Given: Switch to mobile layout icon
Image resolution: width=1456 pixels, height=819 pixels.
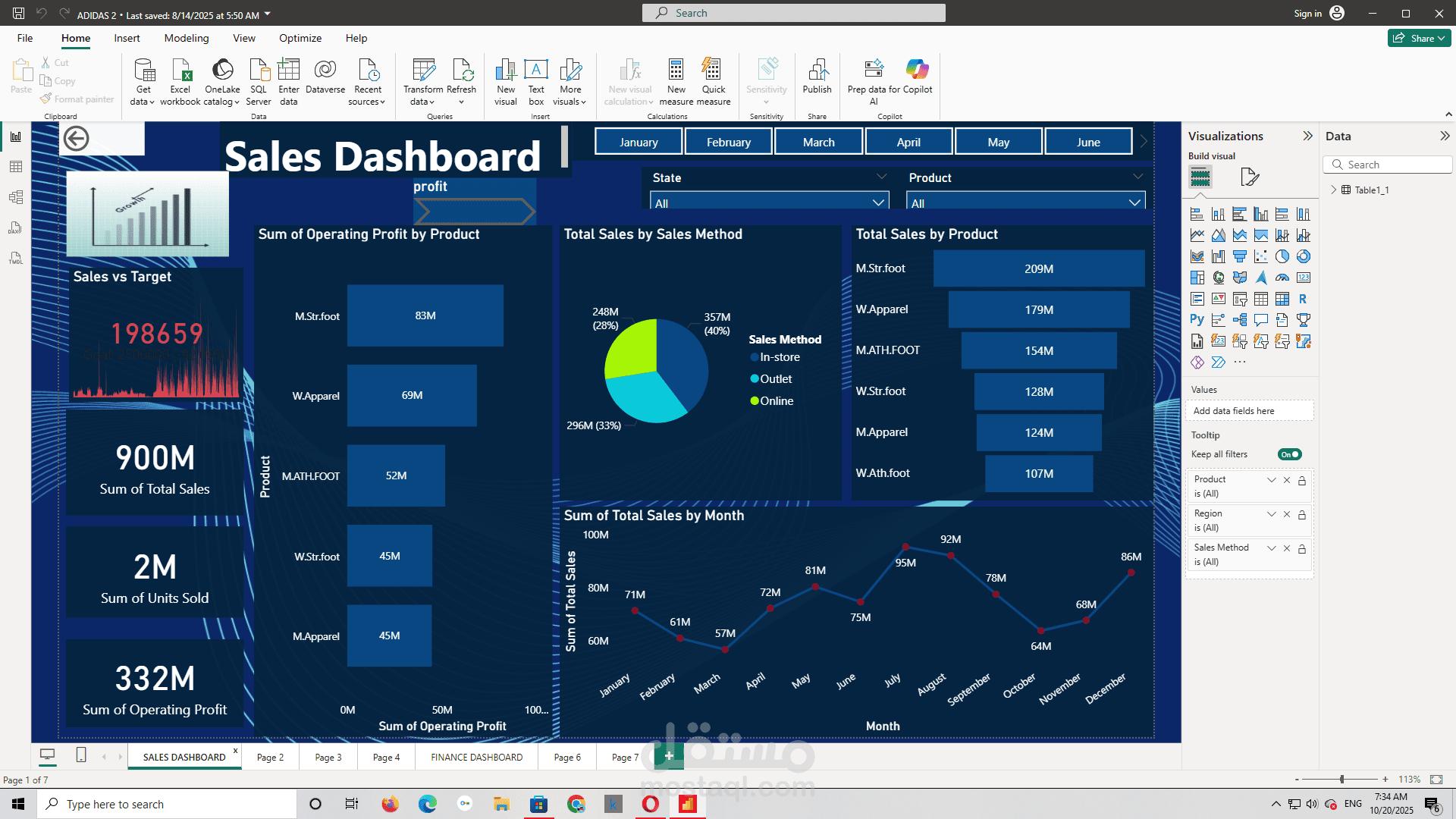Looking at the screenshot, I should click(x=81, y=755).
